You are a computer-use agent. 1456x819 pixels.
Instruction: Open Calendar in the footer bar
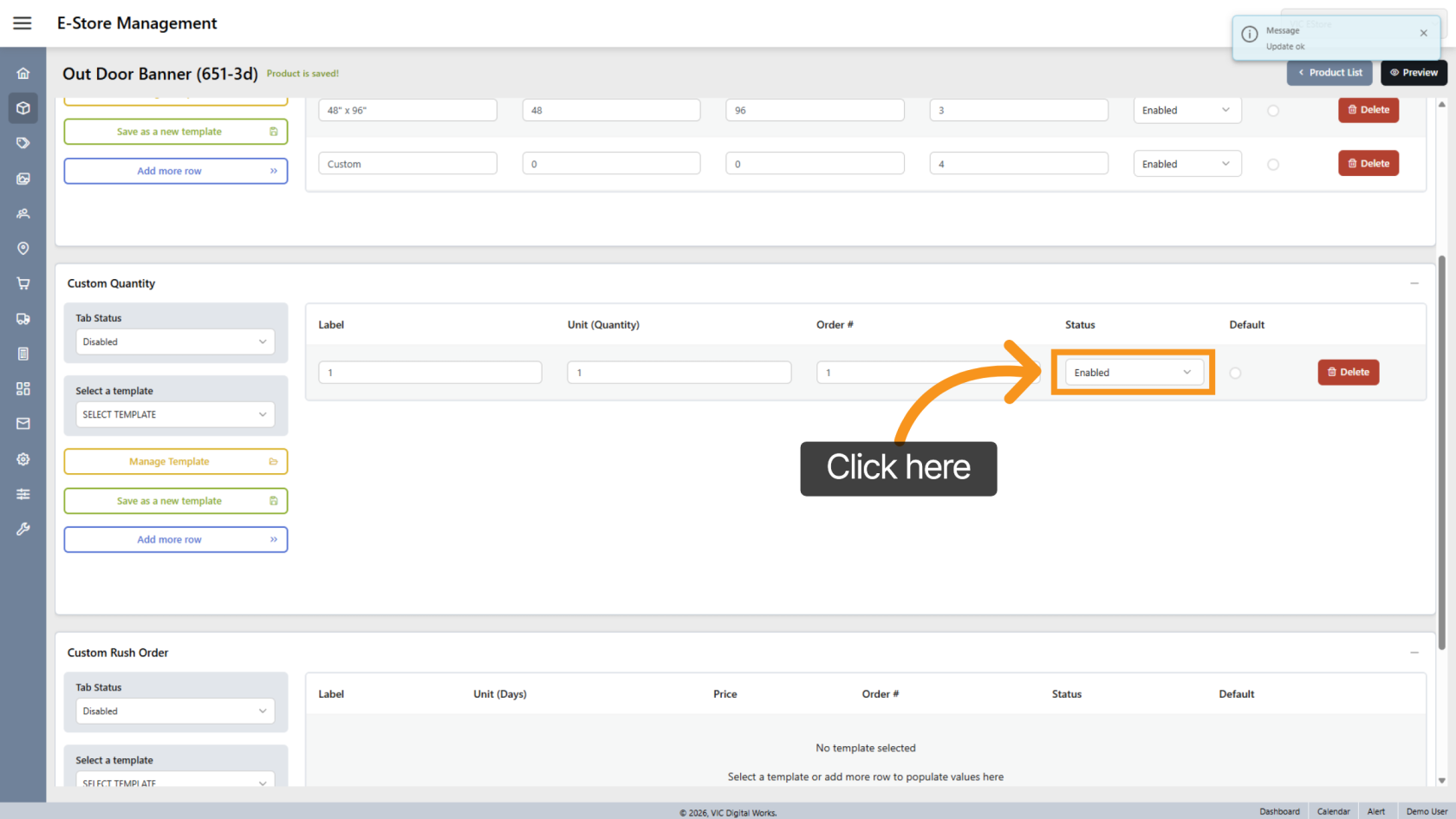[x=1333, y=811]
